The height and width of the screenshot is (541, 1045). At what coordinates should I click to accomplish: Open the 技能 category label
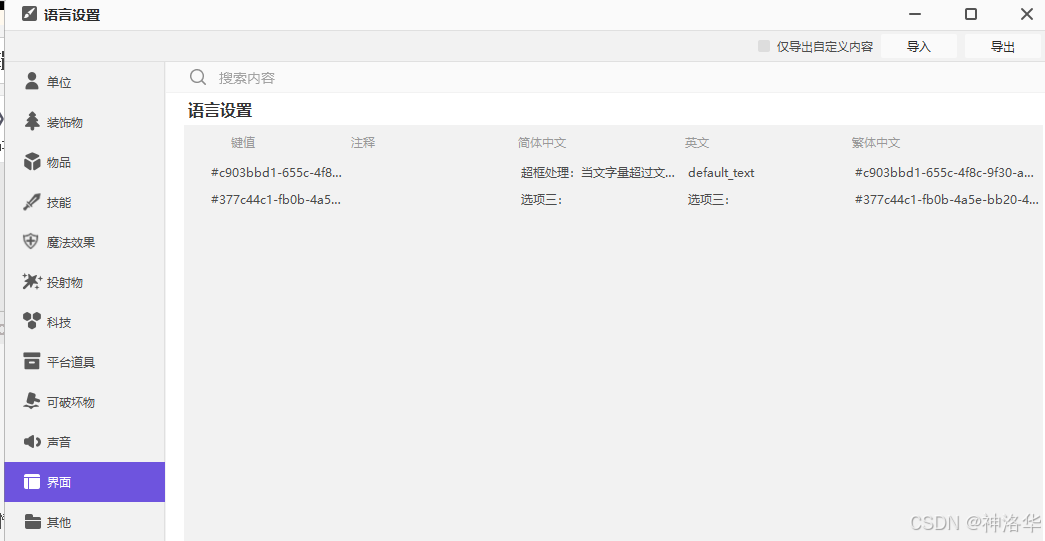click(x=59, y=203)
